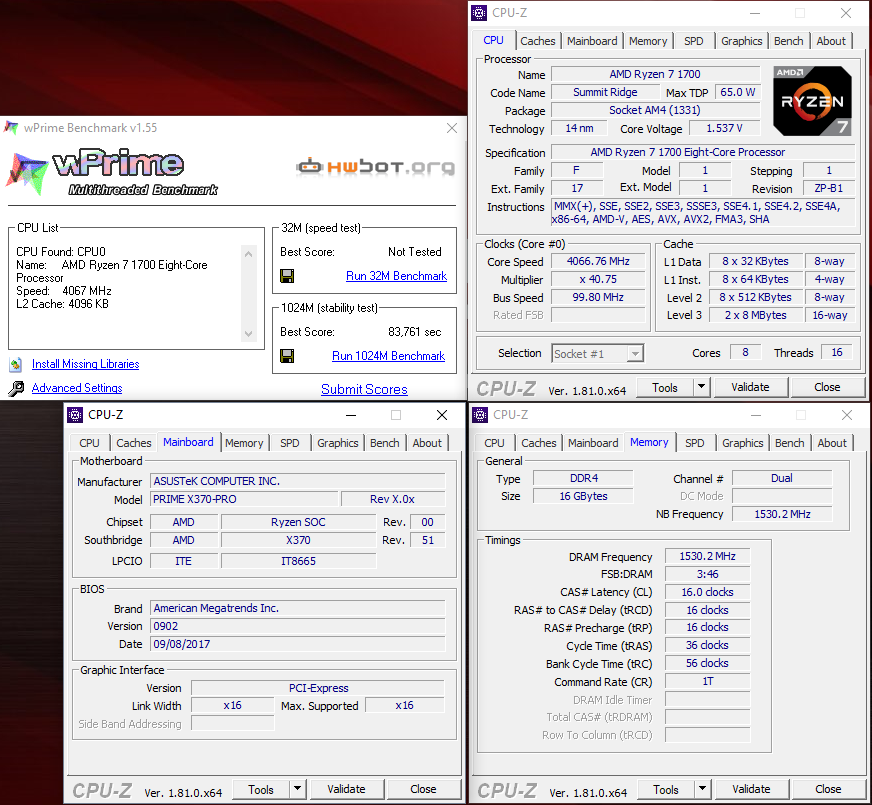Click the motherboard model PRIME X370-PRO
Image resolution: width=872 pixels, height=805 pixels.
point(244,499)
